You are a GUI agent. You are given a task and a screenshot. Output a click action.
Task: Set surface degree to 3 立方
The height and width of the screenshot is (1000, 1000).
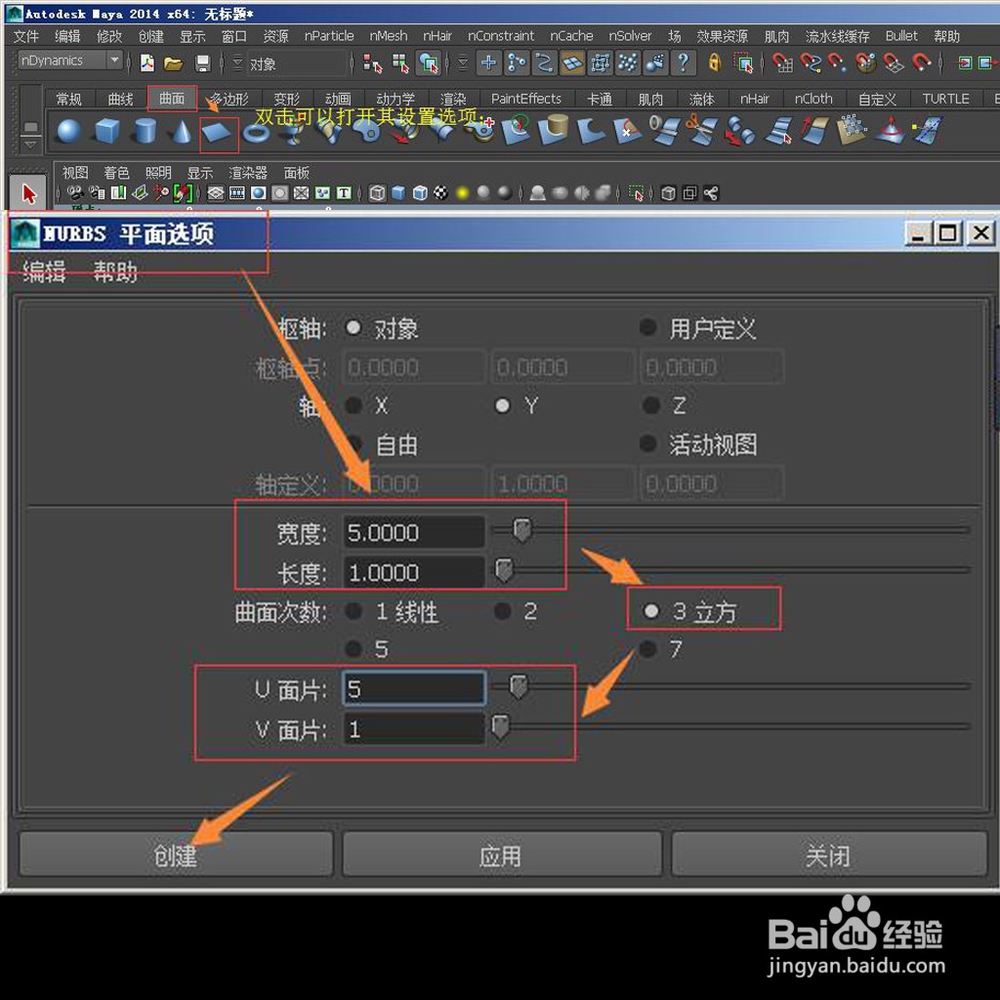651,611
